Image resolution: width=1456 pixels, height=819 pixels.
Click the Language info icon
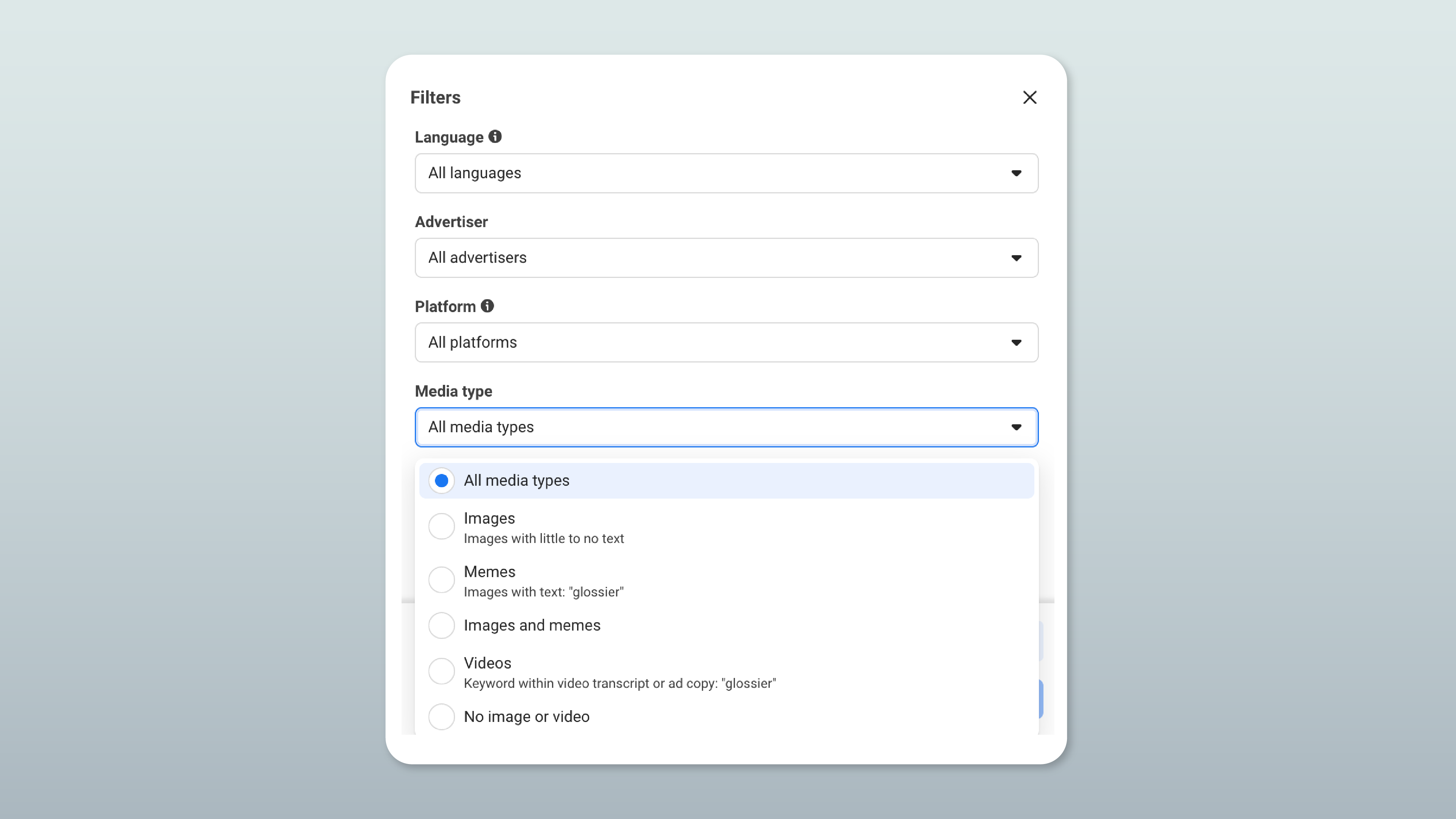point(494,136)
